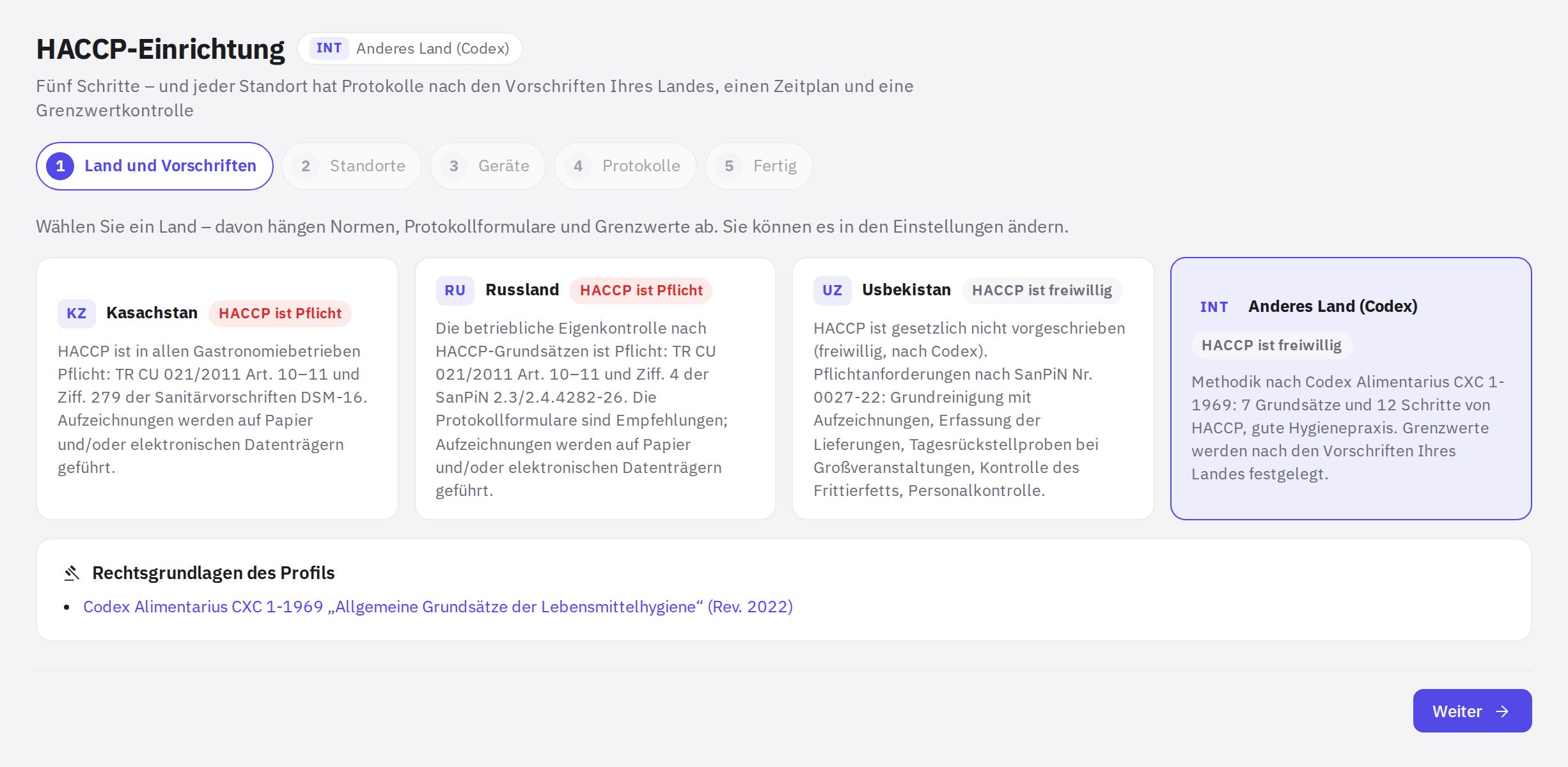The image size is (1568, 767).
Task: Click the Rechtsgrundlagen des Profils heading
Action: click(x=214, y=573)
